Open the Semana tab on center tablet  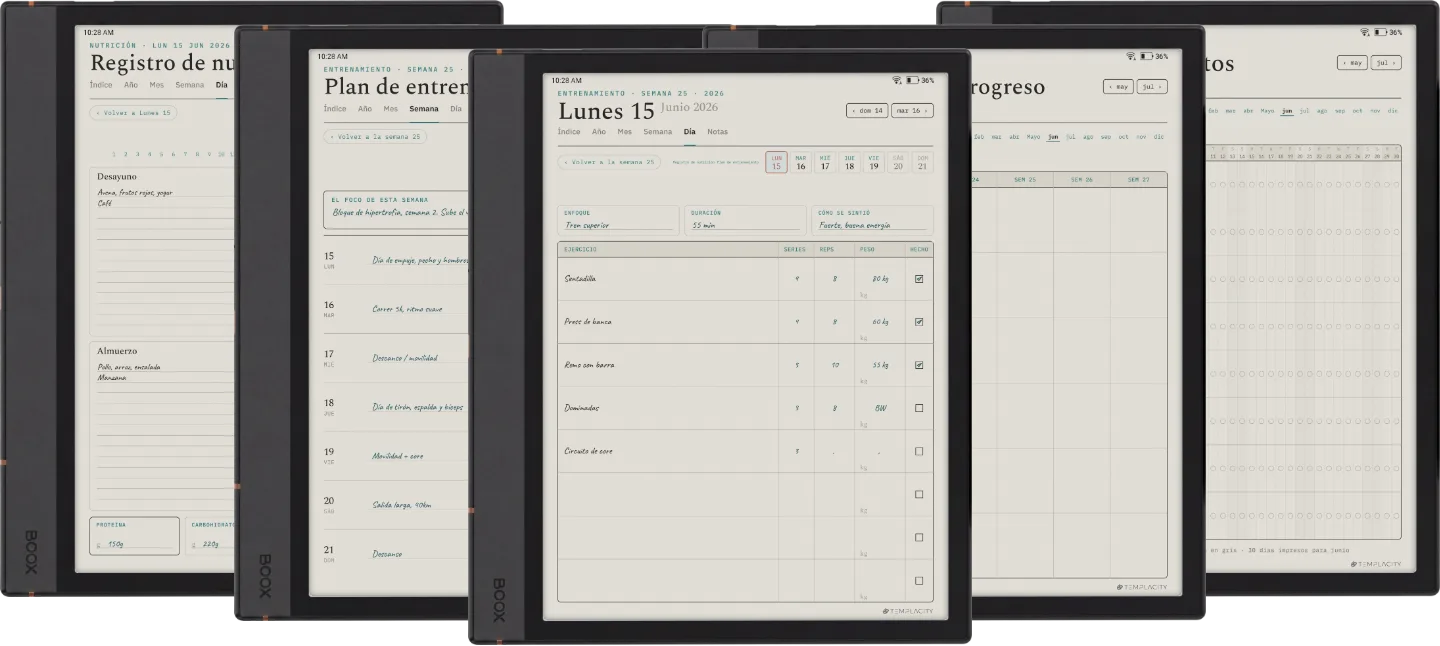pos(657,132)
